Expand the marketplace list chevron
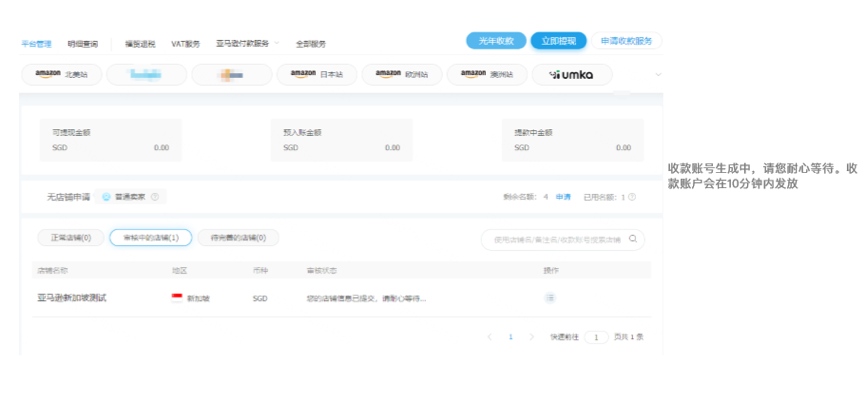Screen dimensions: 864x400 pyautogui.click(x=658, y=74)
